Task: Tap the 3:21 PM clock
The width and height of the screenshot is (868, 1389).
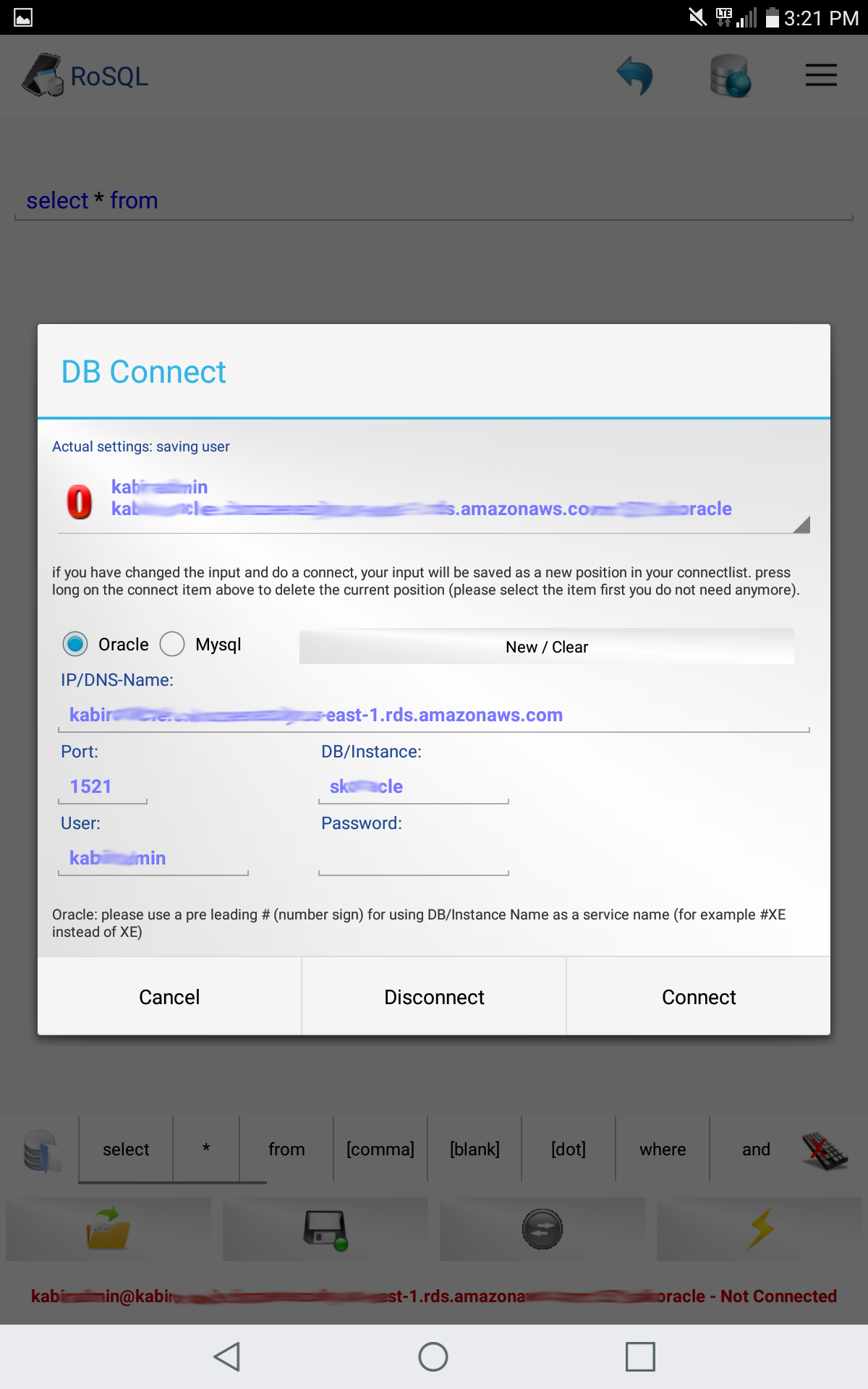Action: point(821,17)
